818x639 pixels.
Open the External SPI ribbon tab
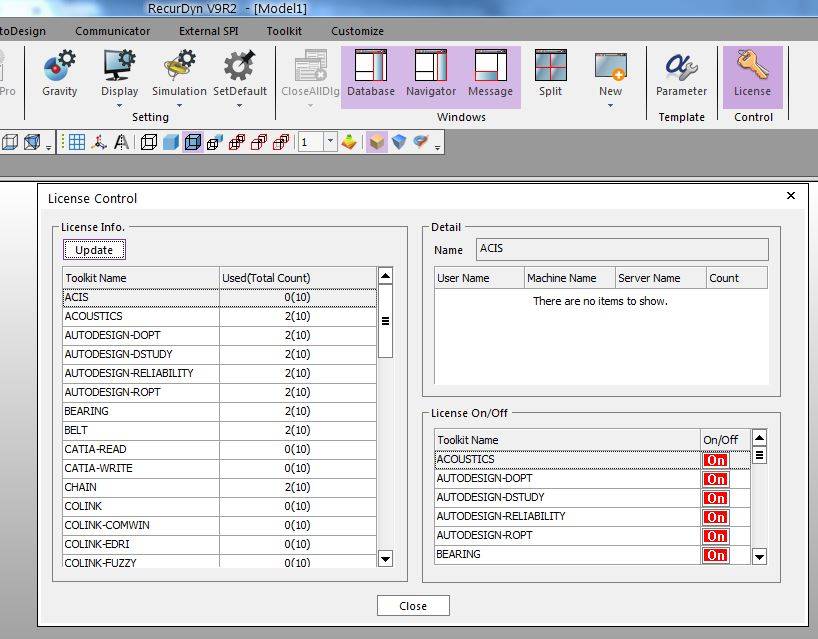pyautogui.click(x=209, y=31)
